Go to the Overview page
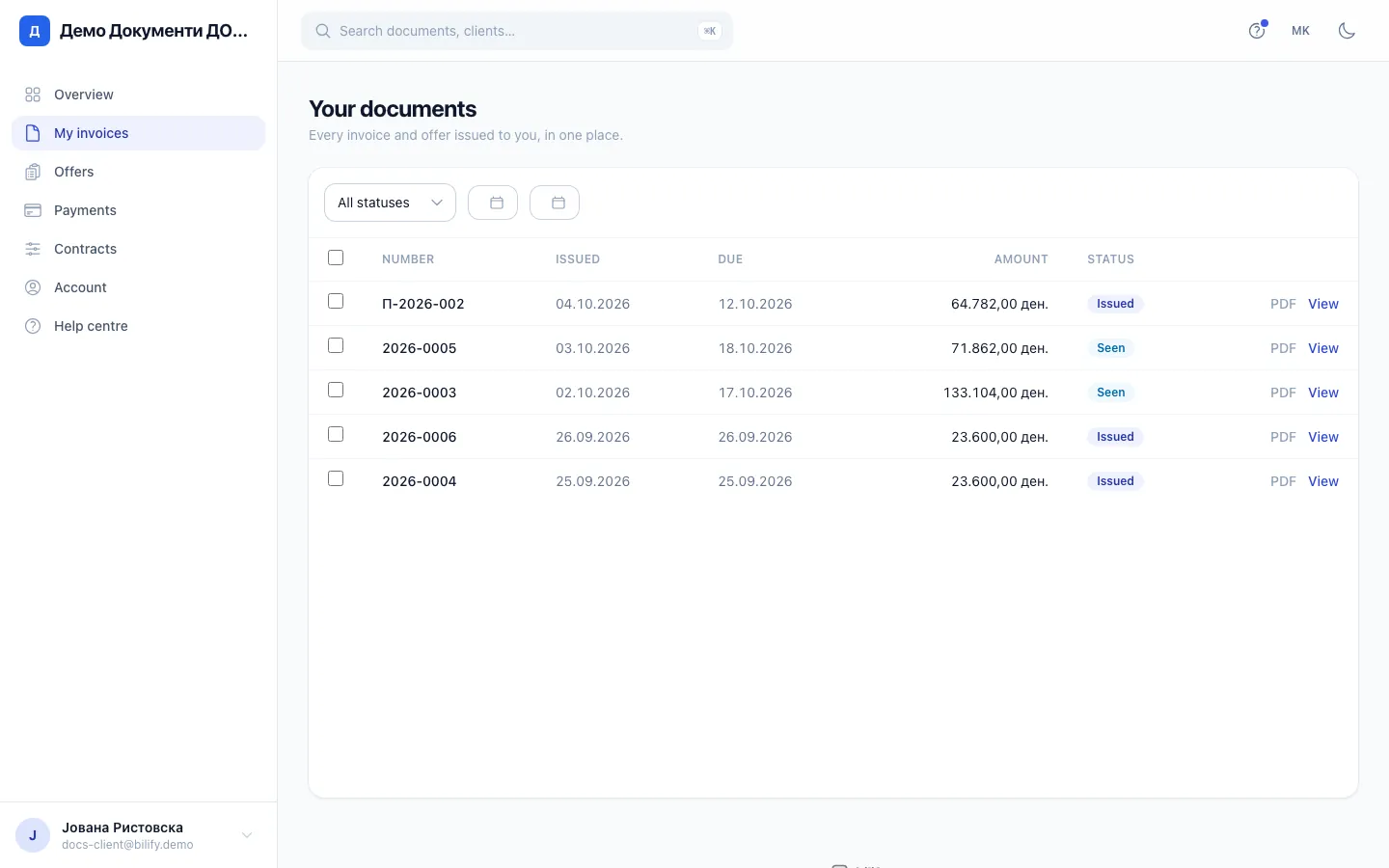Image resolution: width=1389 pixels, height=868 pixels. point(139,95)
